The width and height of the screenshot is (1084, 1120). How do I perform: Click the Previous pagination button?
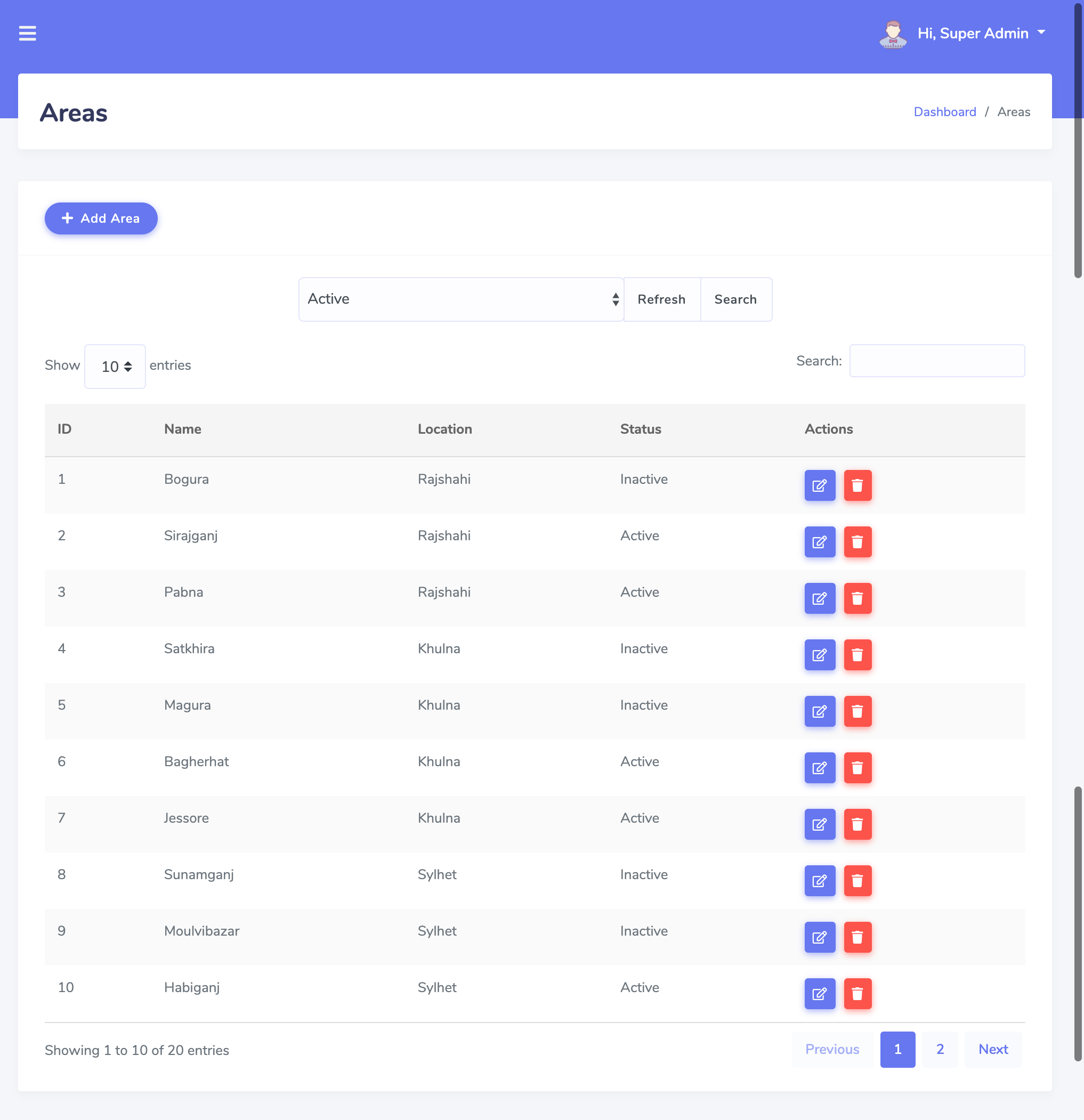pos(832,1049)
